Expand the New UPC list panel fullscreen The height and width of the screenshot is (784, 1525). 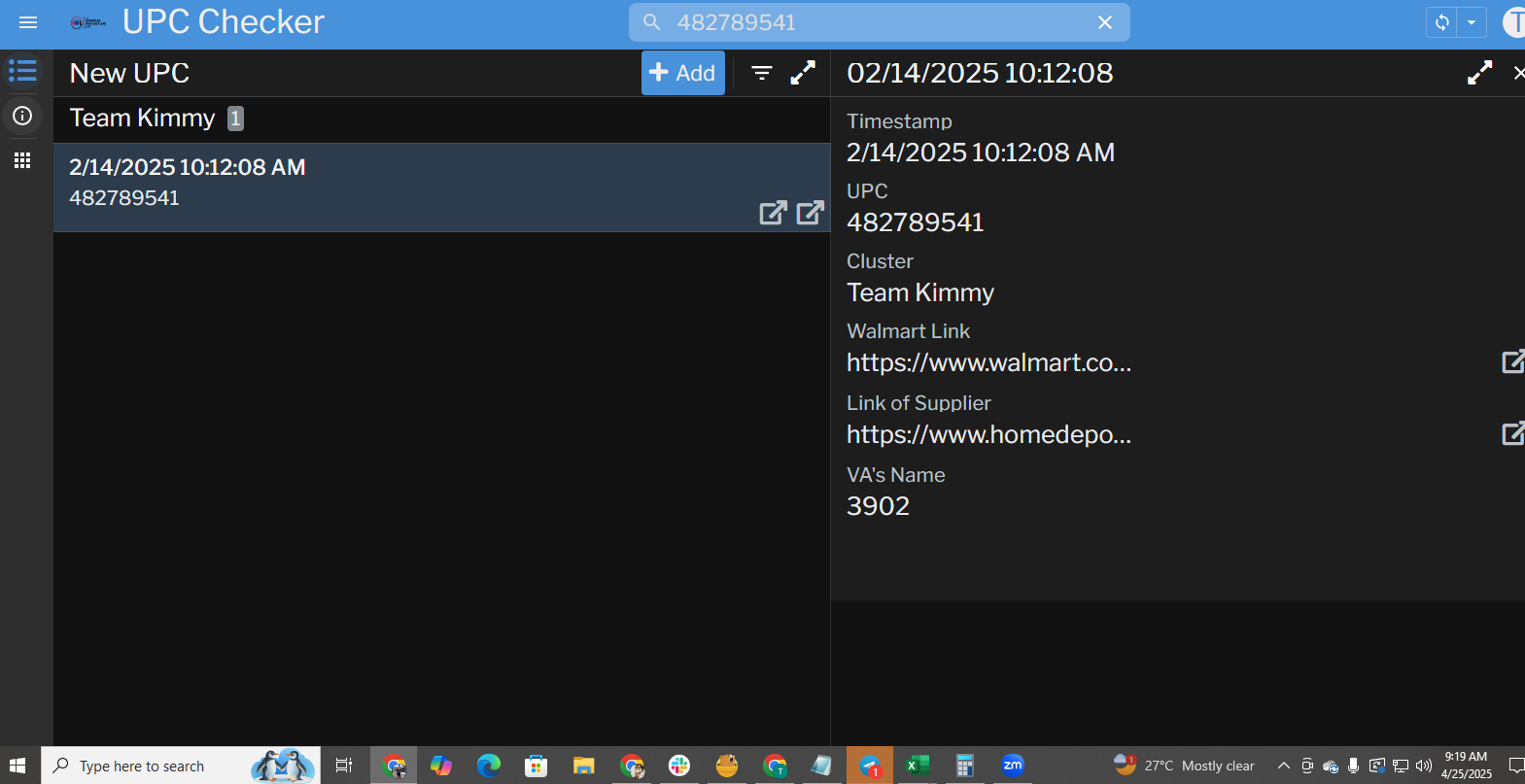click(803, 73)
